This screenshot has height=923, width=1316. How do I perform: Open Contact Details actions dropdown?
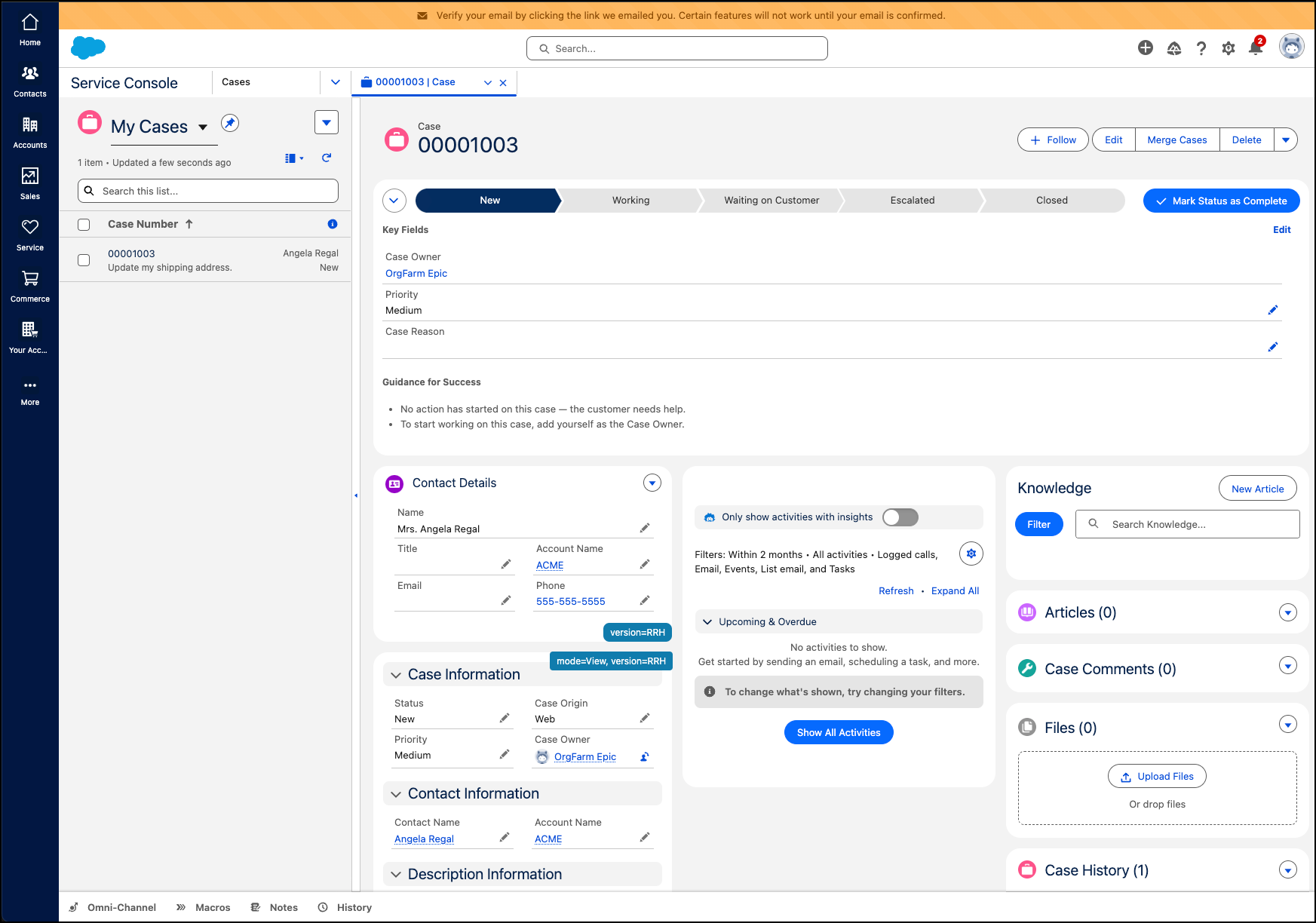tap(652, 483)
